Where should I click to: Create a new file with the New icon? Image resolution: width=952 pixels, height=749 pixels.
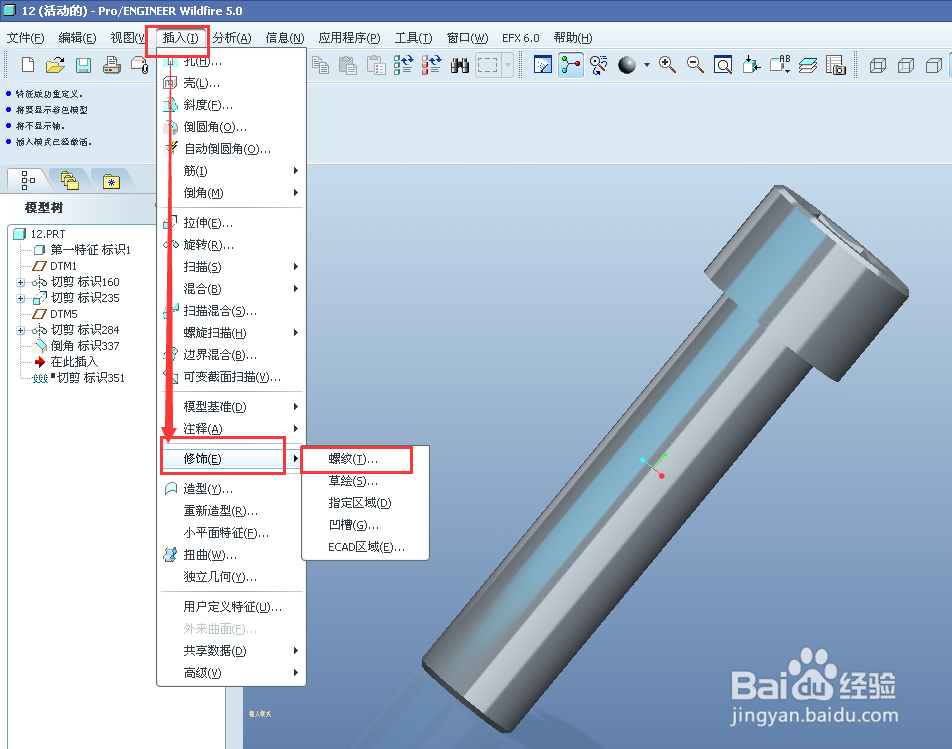28,64
